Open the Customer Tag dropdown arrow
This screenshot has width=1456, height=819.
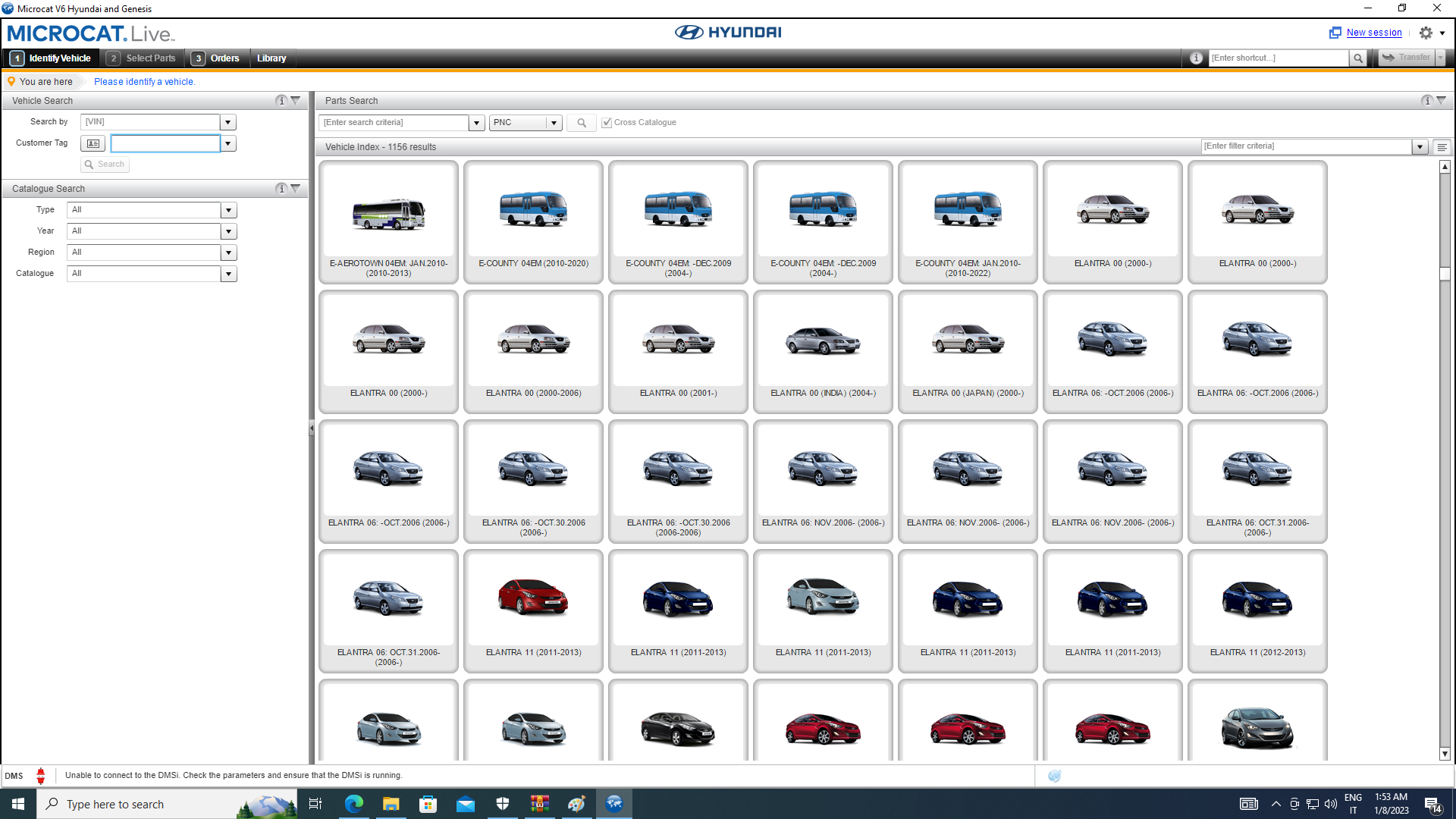click(228, 143)
